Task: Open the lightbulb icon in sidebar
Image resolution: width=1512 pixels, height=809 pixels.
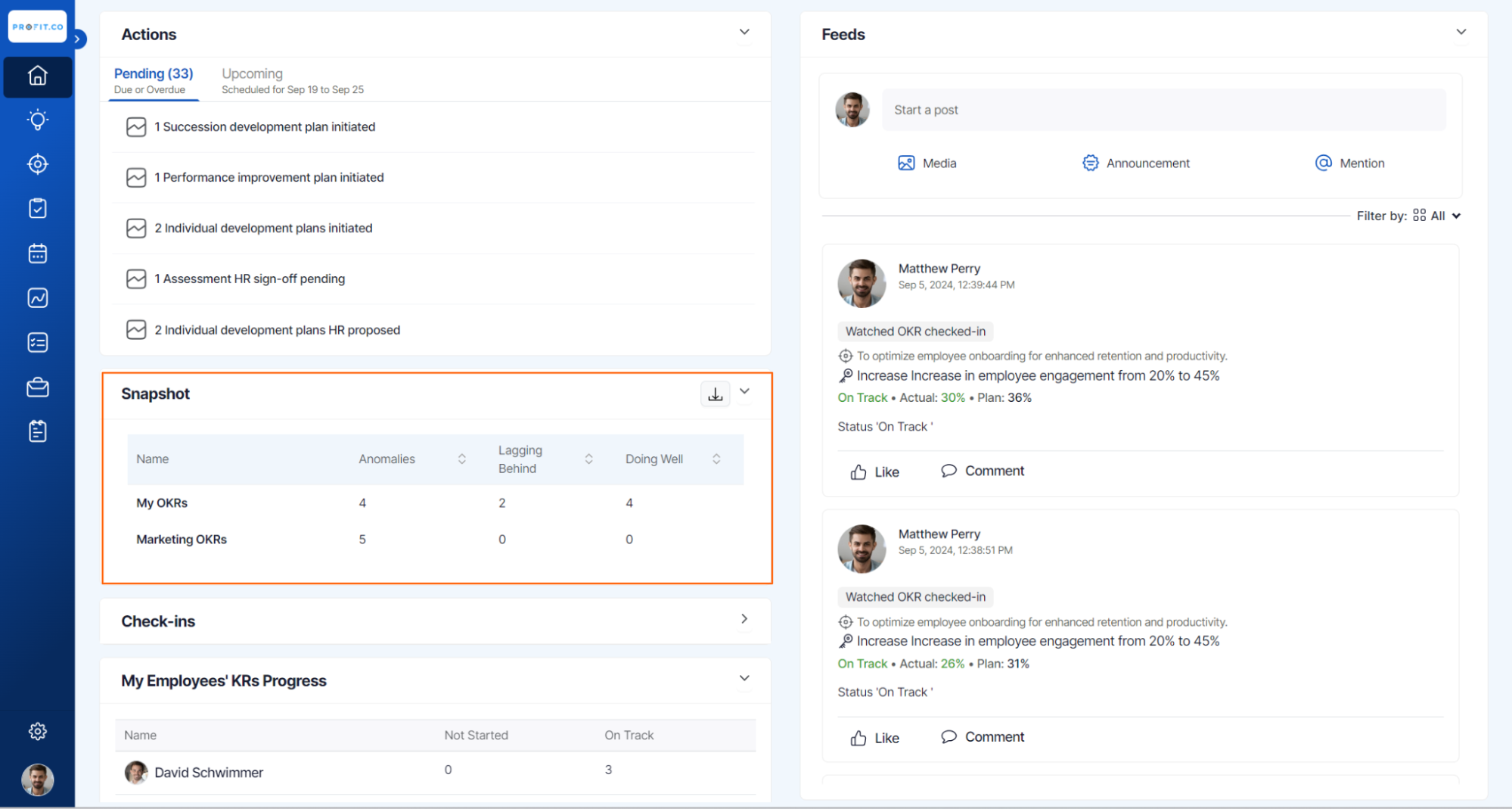Action: click(x=37, y=120)
